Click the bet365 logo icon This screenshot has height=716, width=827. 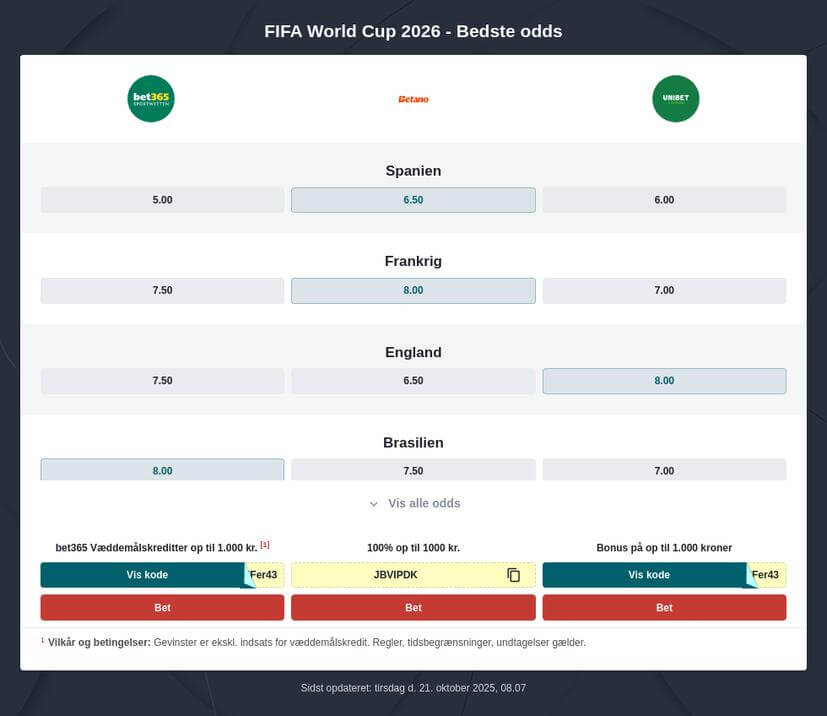(151, 99)
